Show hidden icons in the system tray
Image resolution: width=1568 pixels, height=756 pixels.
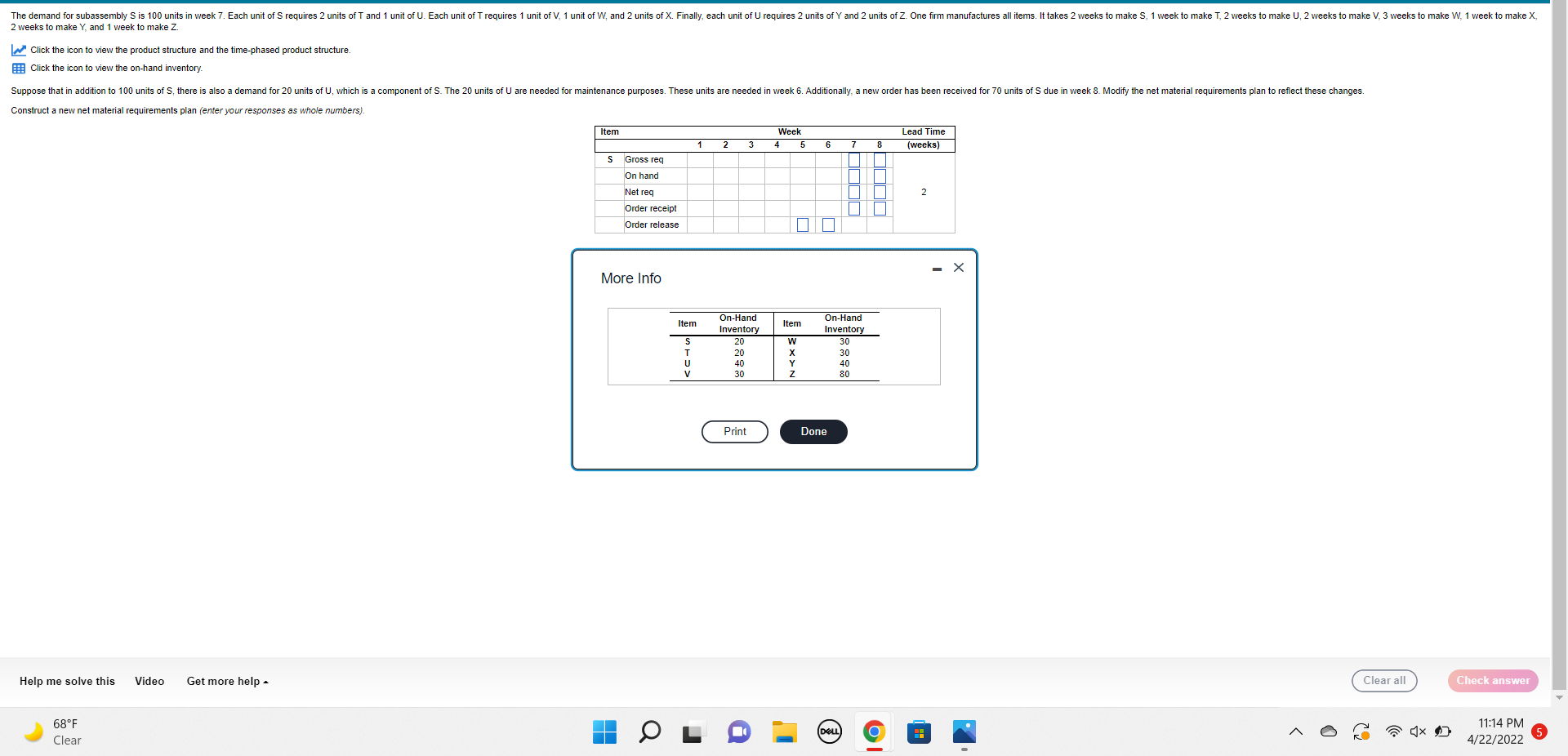pos(1295,732)
